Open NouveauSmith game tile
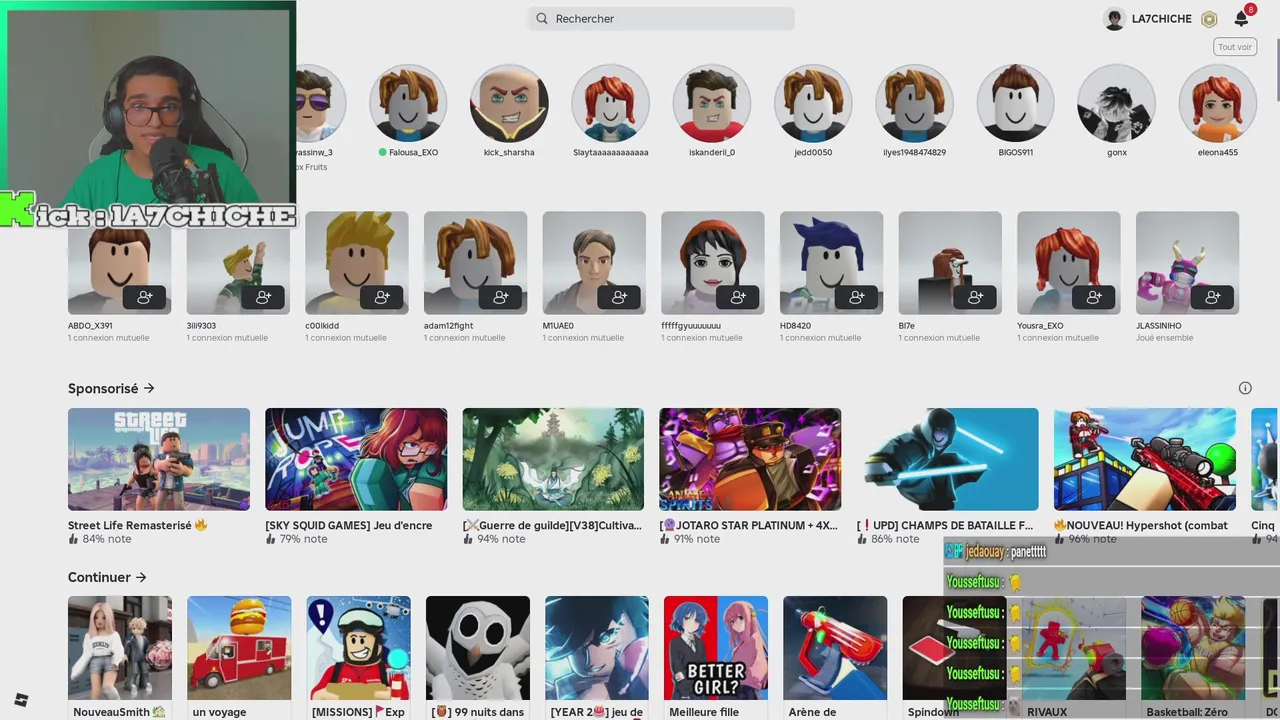 [120, 648]
